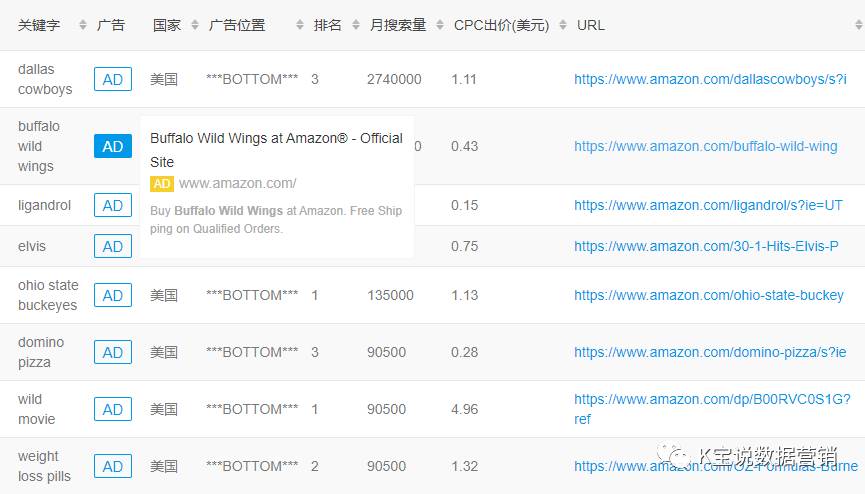
Task: Click ***BOTTOM*** in the wild movie row
Action: click(252, 409)
